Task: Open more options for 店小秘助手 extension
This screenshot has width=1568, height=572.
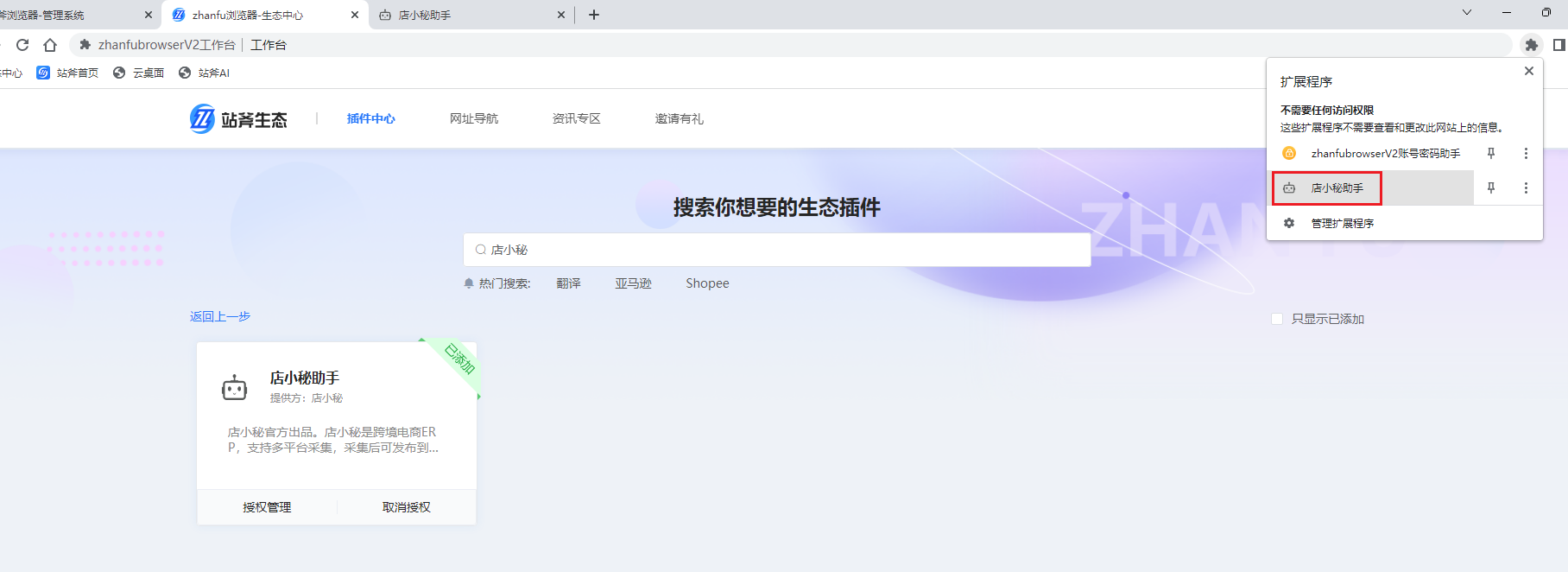Action: coord(1526,187)
